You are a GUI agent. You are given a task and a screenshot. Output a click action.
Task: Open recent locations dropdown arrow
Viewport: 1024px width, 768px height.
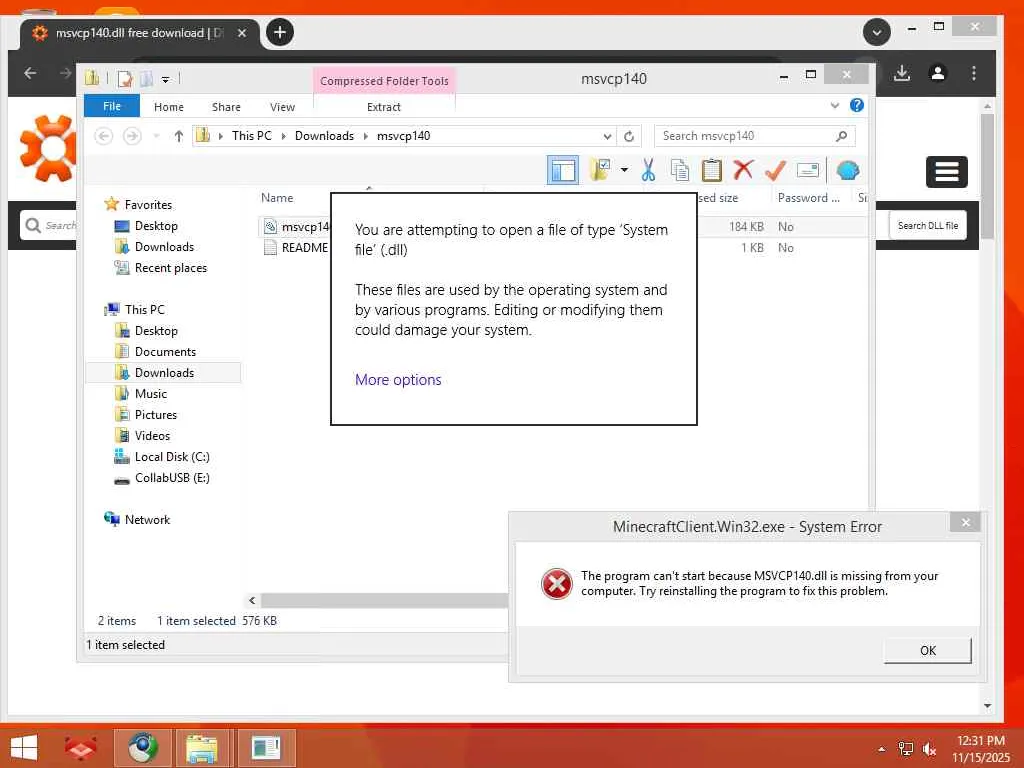click(x=156, y=136)
